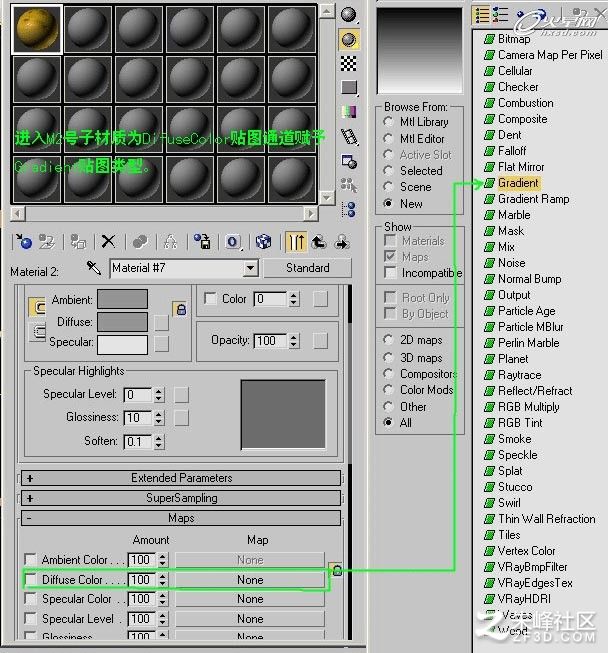This screenshot has width=608, height=653.
Task: Click the Sample UV Tiling icon
Action: (x=349, y=87)
